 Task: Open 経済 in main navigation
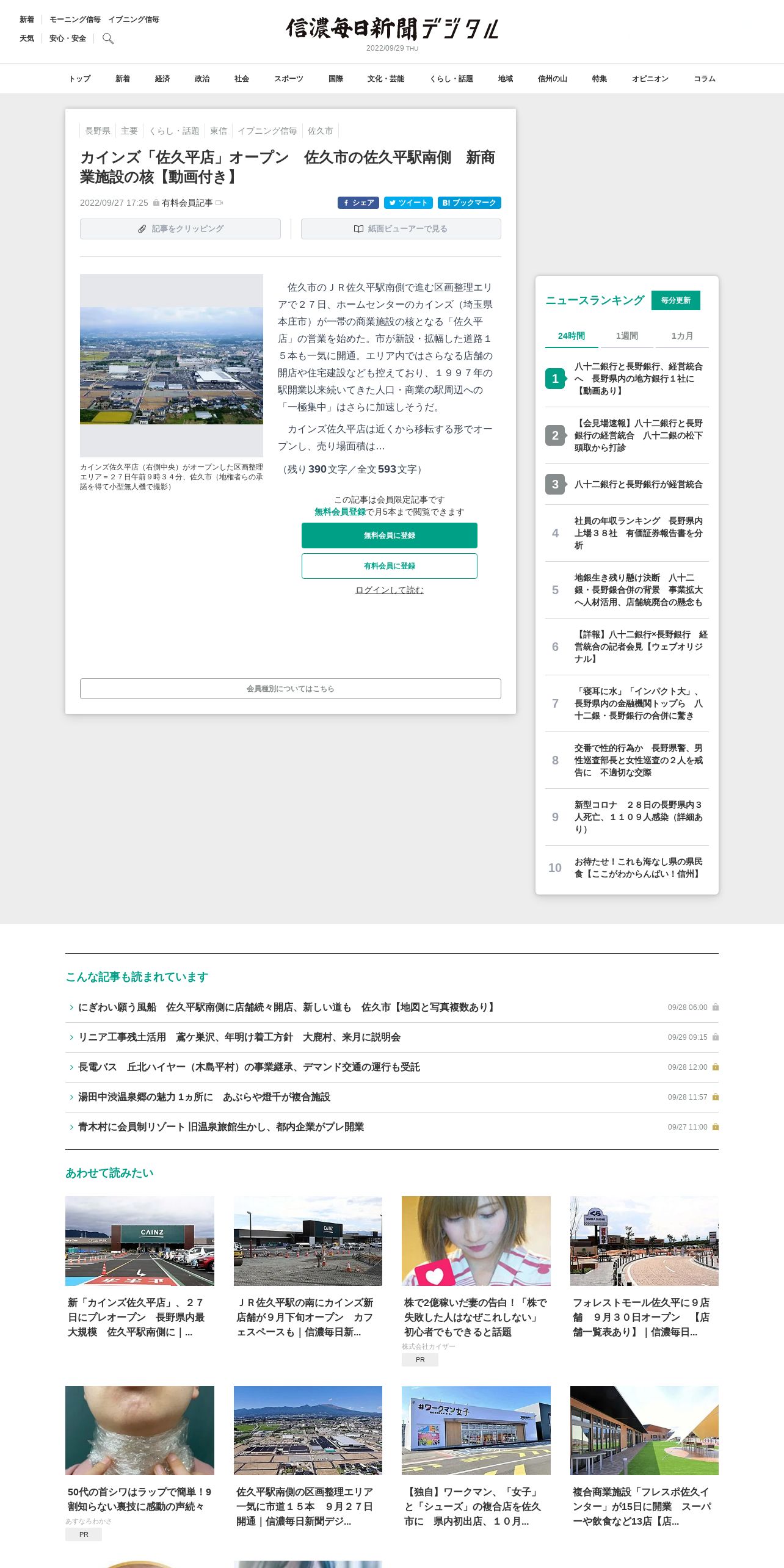click(x=162, y=79)
